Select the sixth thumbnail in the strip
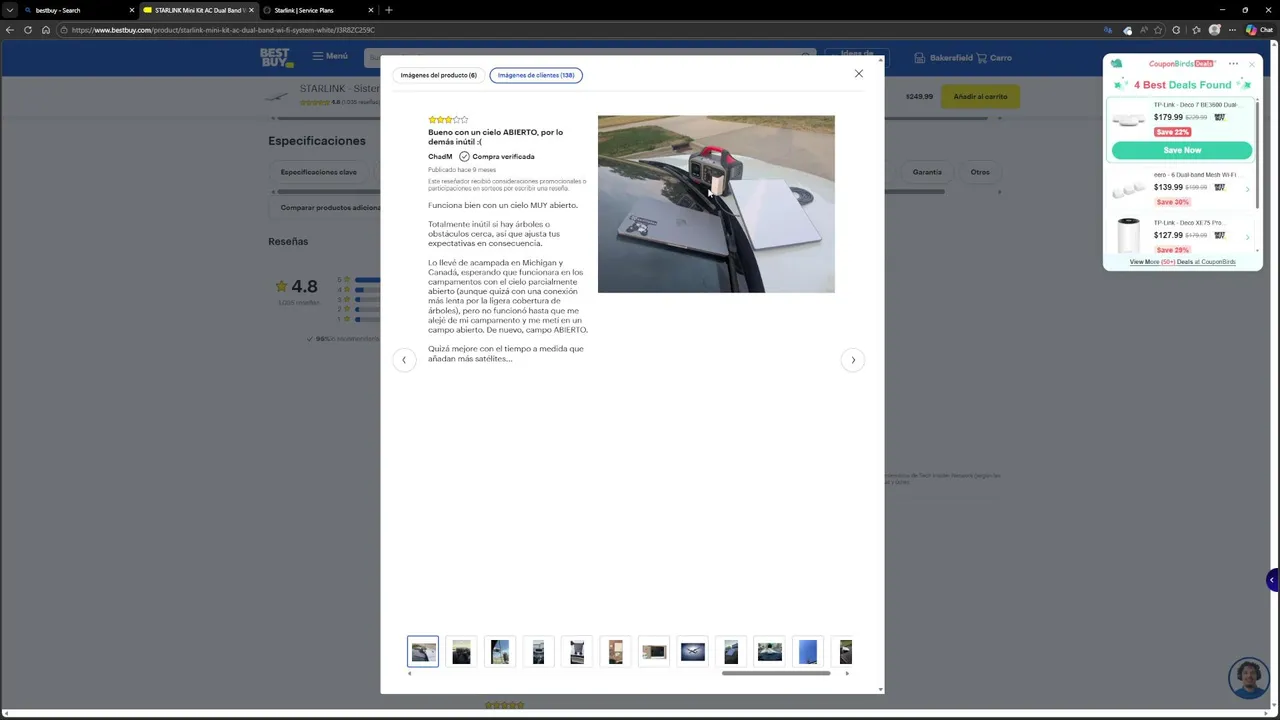Screen dimensions: 1280x720 coord(615,652)
